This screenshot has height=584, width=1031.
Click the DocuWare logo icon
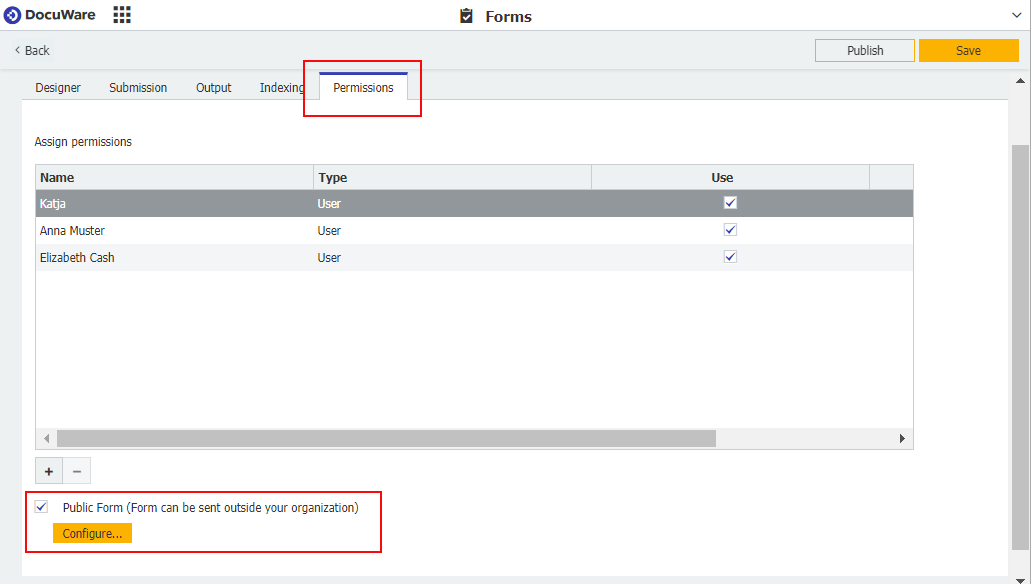(13, 15)
